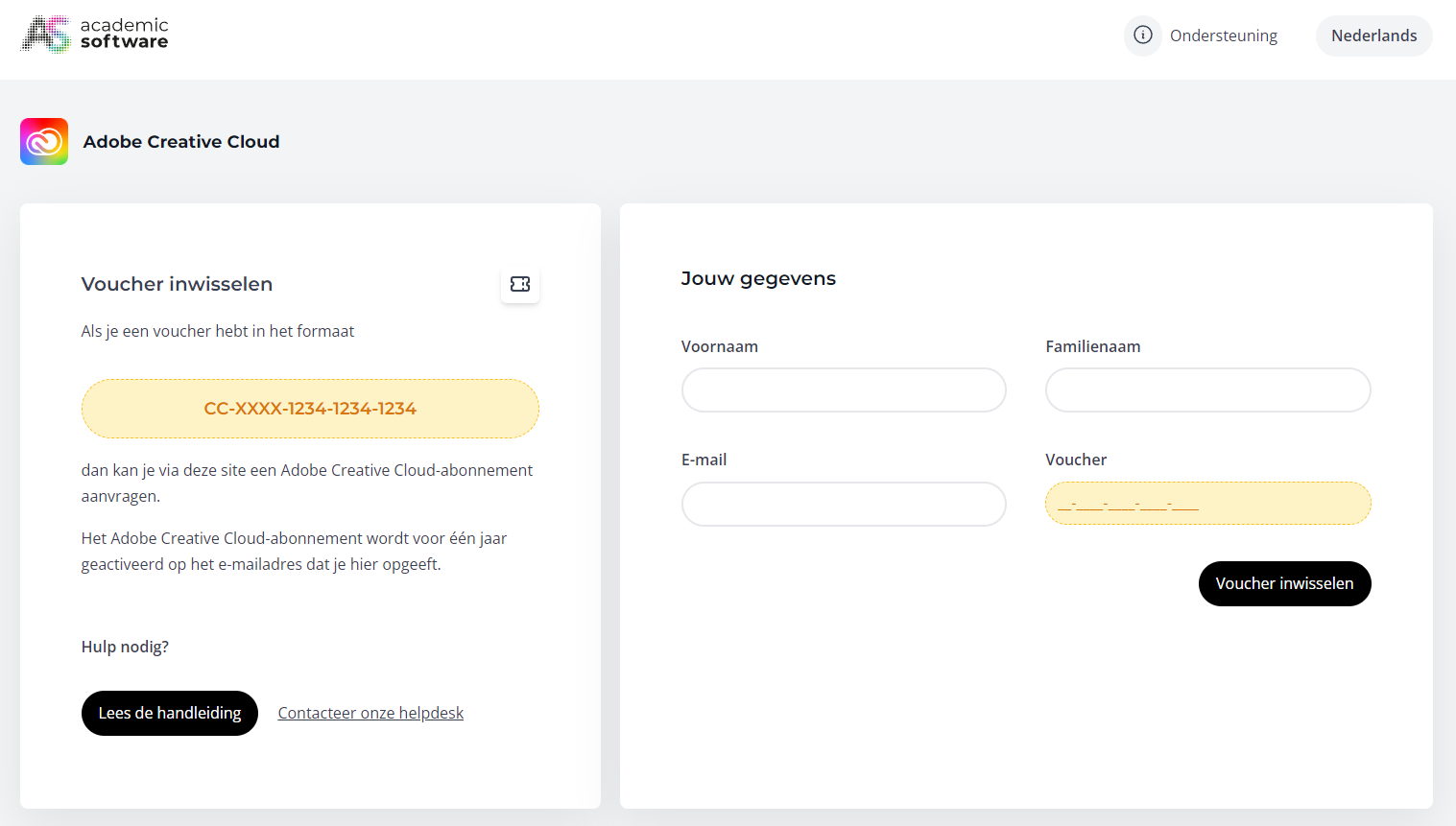Image resolution: width=1456 pixels, height=826 pixels.
Task: Click the info icon beside Ondersteuning
Action: tap(1142, 35)
